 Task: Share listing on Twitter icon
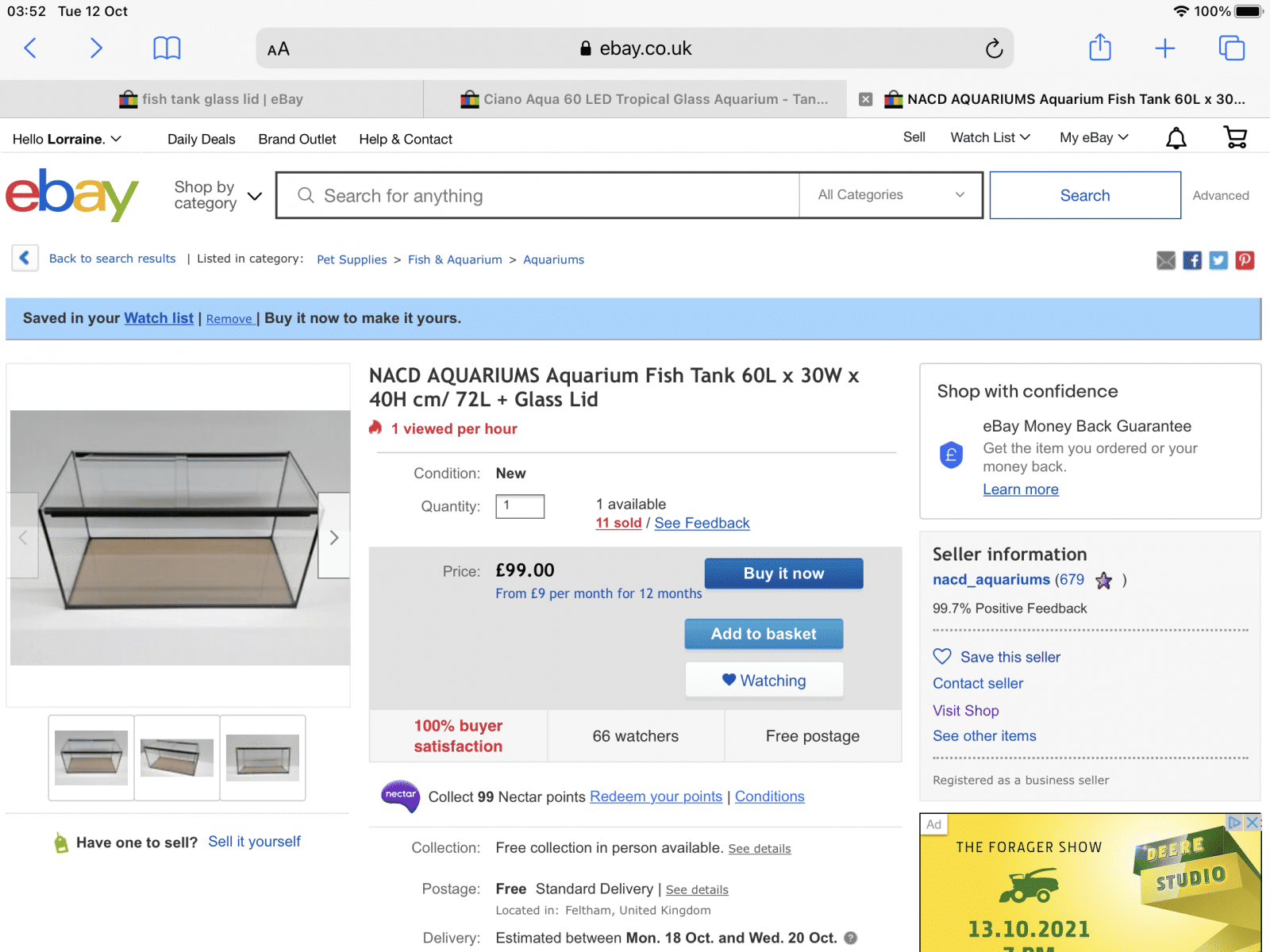click(1218, 260)
